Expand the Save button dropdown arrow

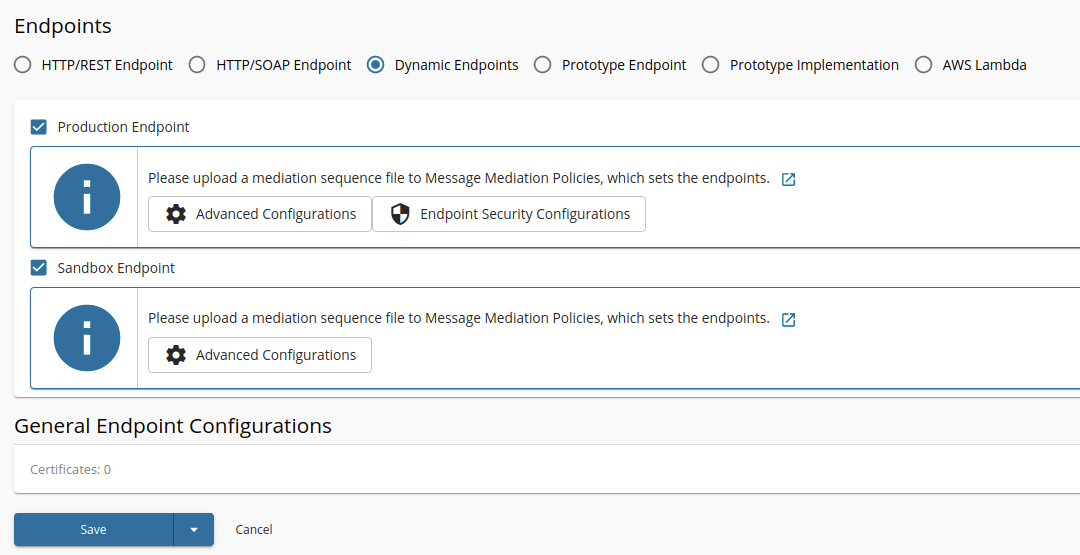coord(194,530)
